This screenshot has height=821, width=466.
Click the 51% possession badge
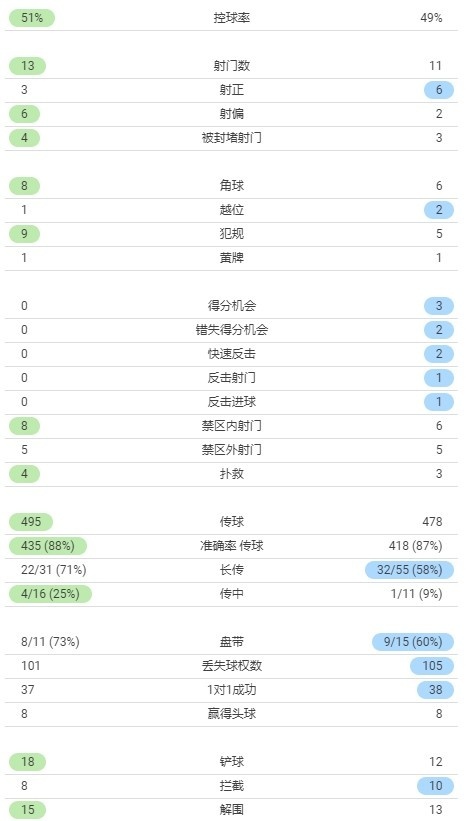pyautogui.click(x=32, y=18)
